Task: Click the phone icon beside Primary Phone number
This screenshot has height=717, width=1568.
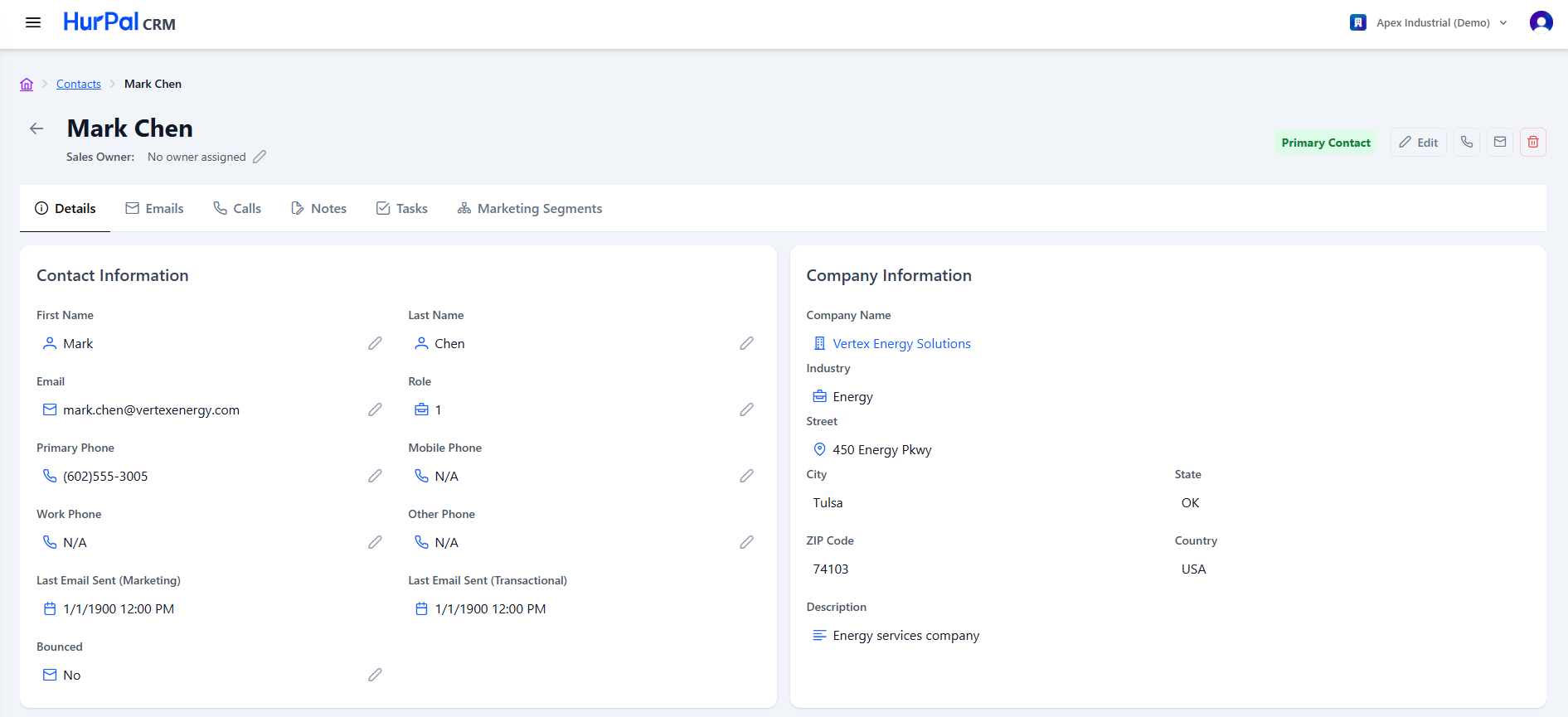Action: point(50,476)
